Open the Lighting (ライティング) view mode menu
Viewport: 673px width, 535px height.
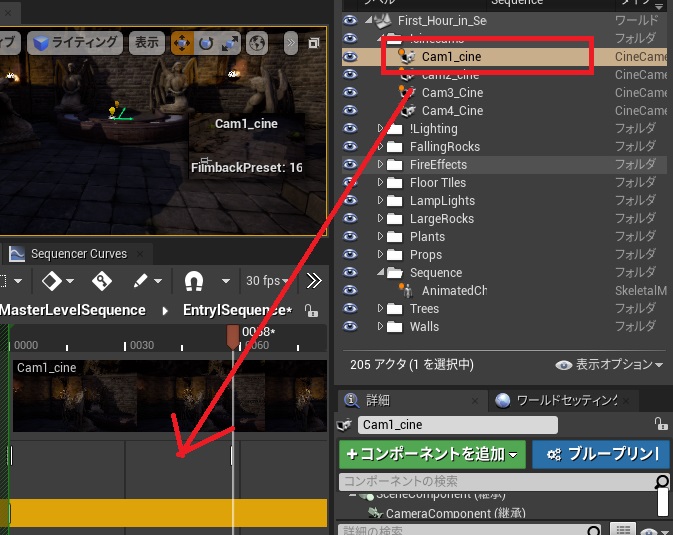pos(75,43)
